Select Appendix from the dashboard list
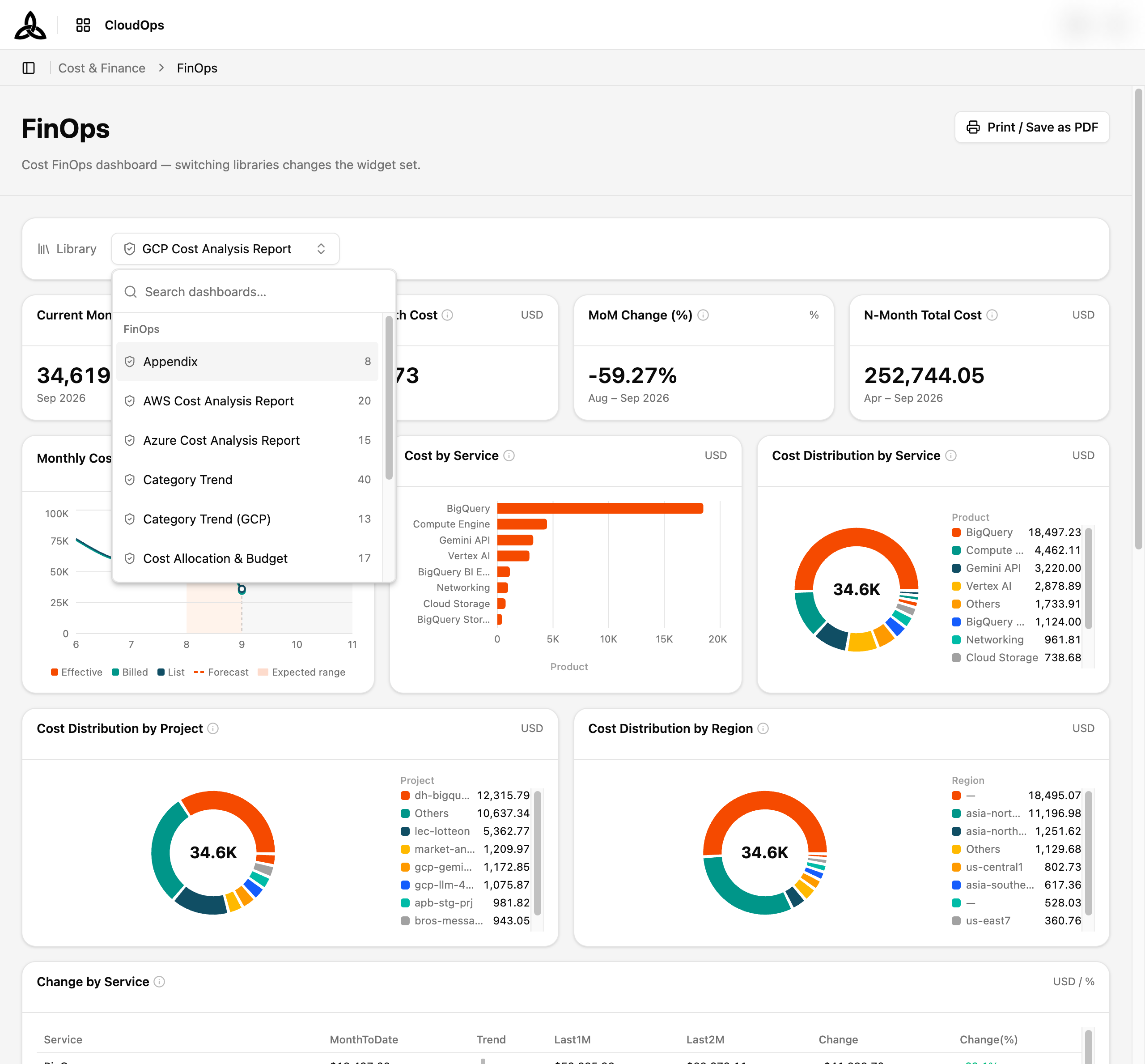1145x1064 pixels. tap(247, 362)
